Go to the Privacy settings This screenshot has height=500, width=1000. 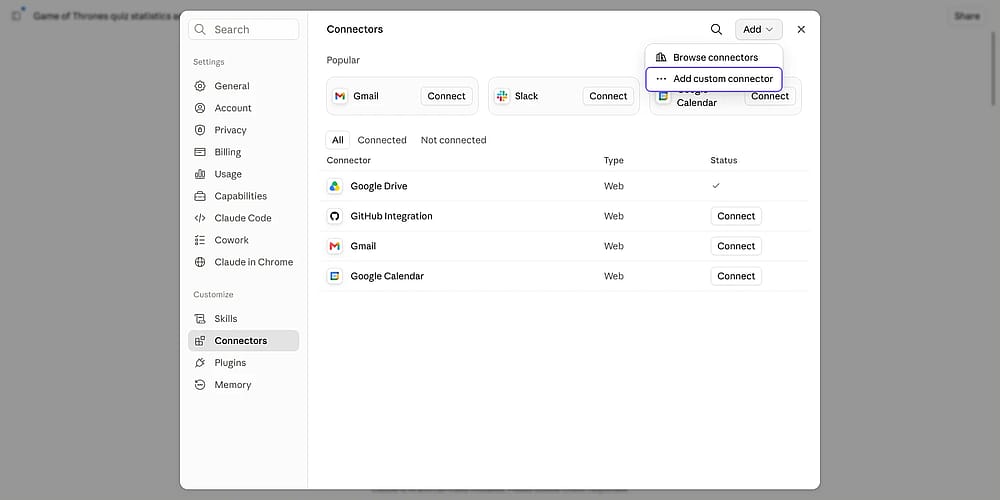click(243, 130)
